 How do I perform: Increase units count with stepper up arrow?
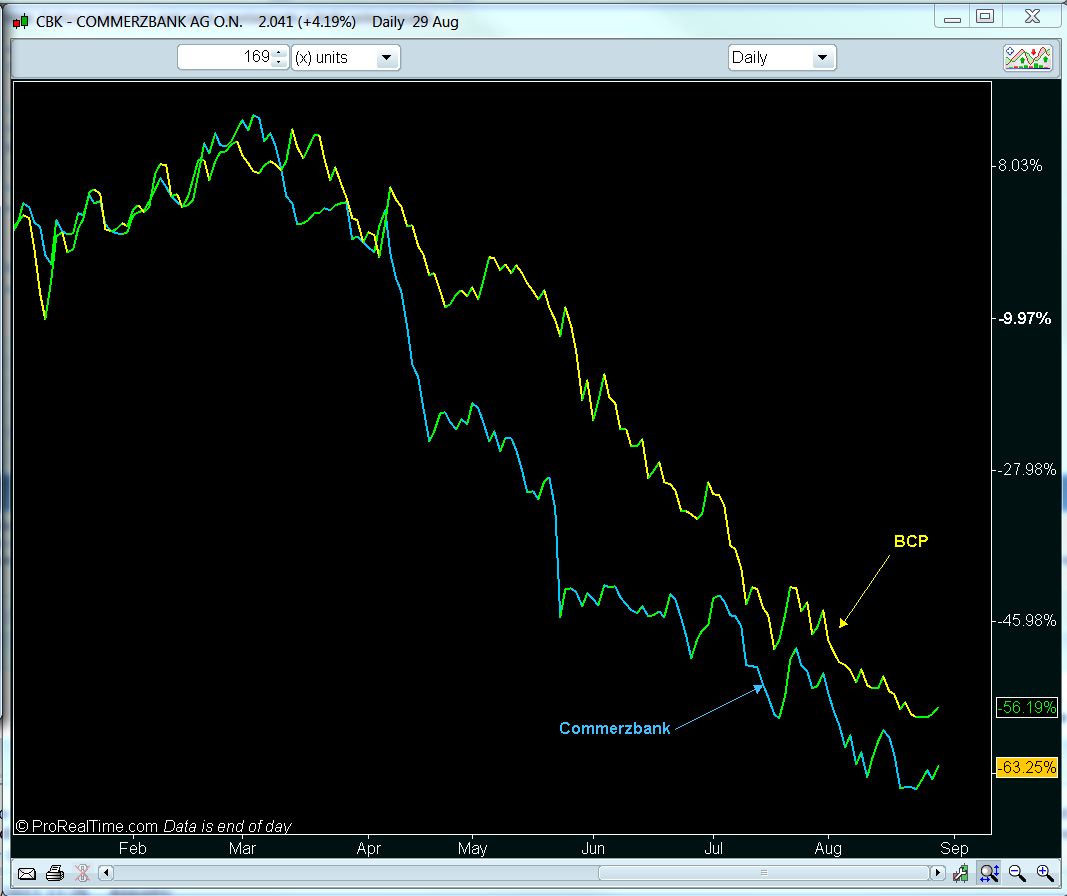point(279,52)
